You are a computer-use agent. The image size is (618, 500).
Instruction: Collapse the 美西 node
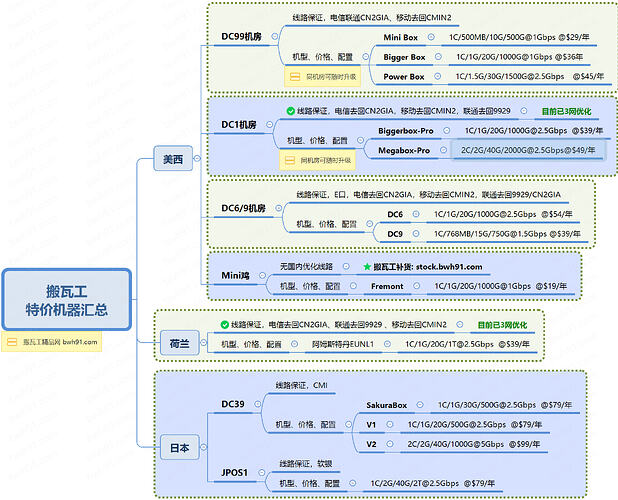pyautogui.click(x=197, y=158)
